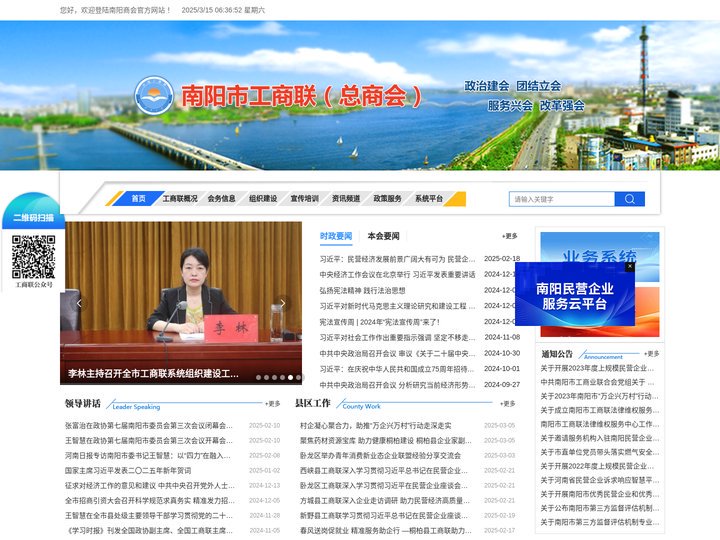Click the 工商联公众号 QR code image
This screenshot has width=720, height=540.
34,257
